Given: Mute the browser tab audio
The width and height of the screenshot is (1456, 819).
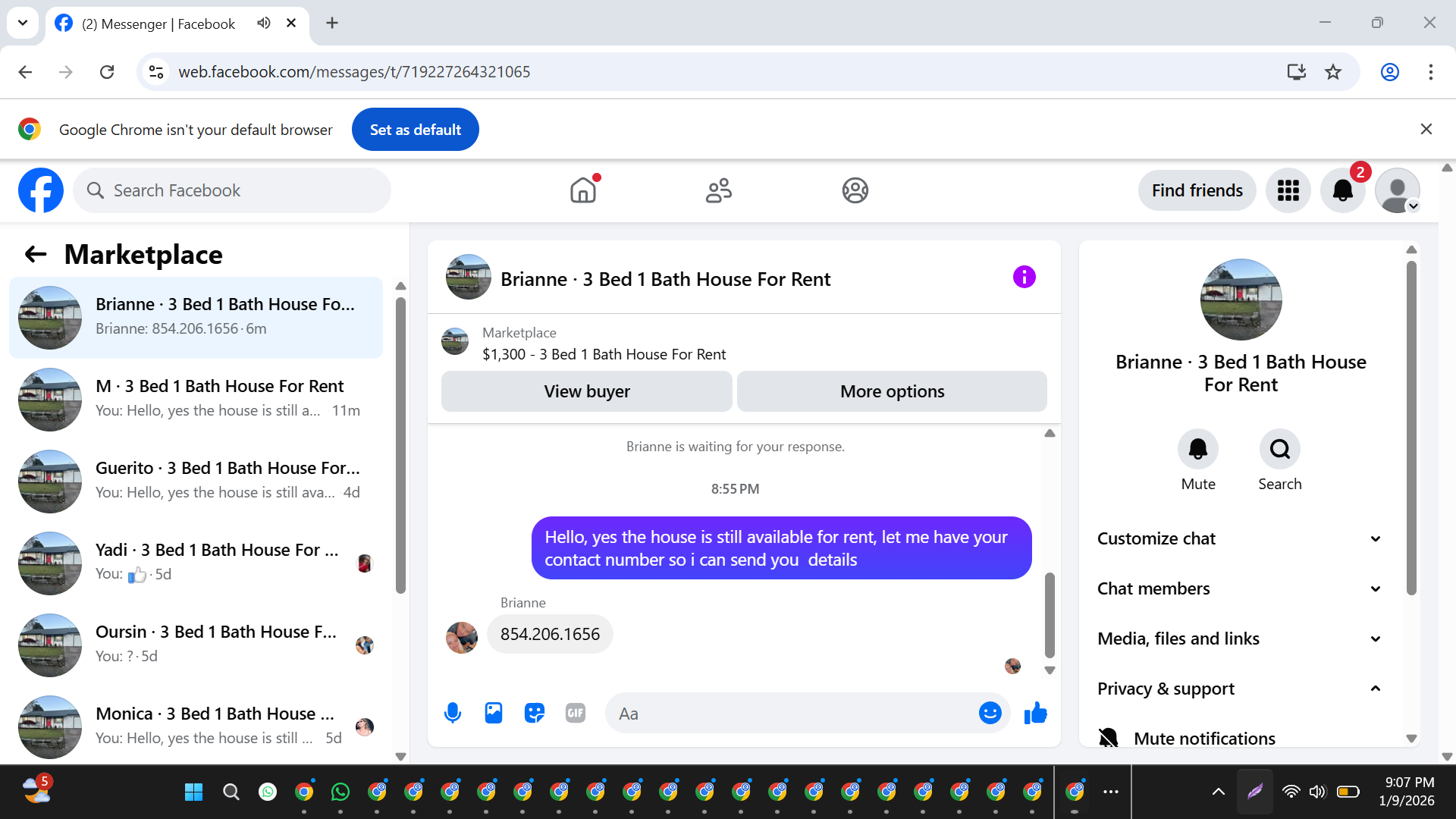Looking at the screenshot, I should click(263, 23).
